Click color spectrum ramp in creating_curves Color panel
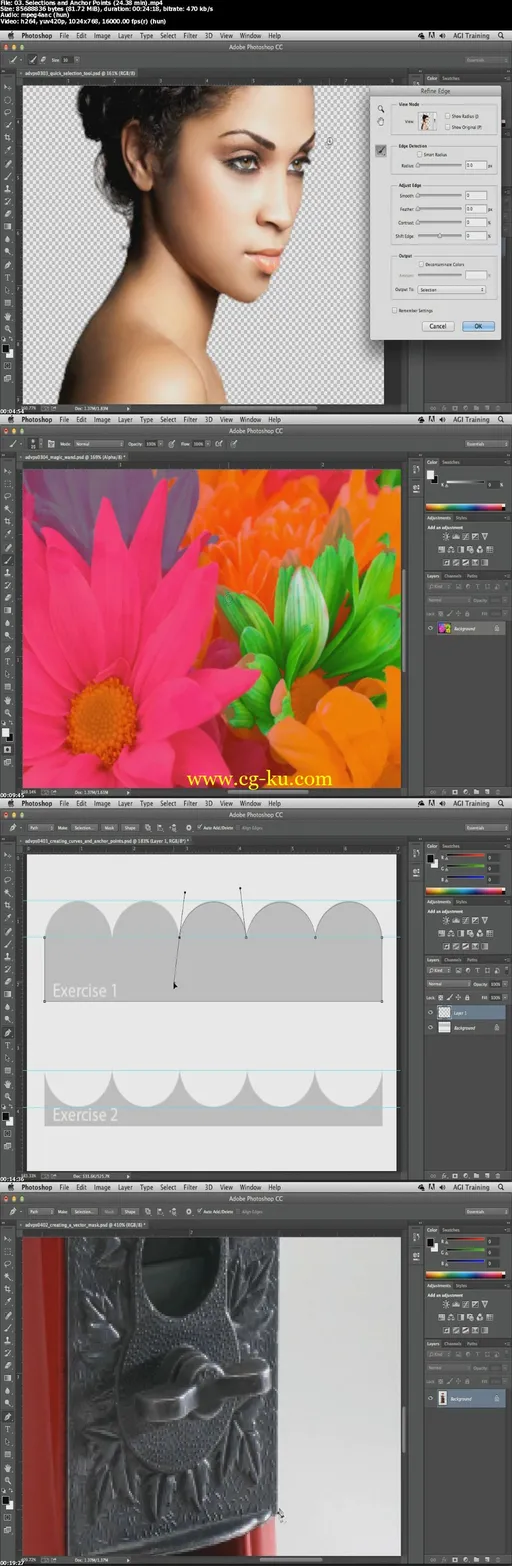The width and height of the screenshot is (512, 1566). [x=467, y=889]
